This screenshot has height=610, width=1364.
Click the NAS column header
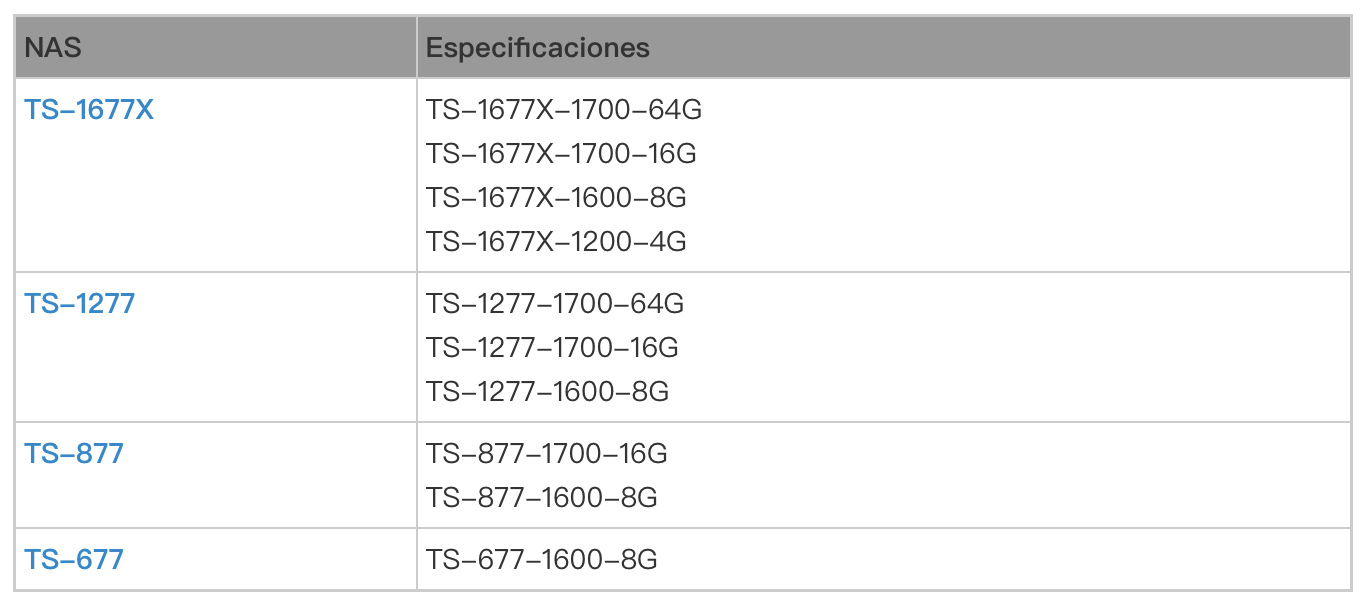pyautogui.click(x=53, y=47)
